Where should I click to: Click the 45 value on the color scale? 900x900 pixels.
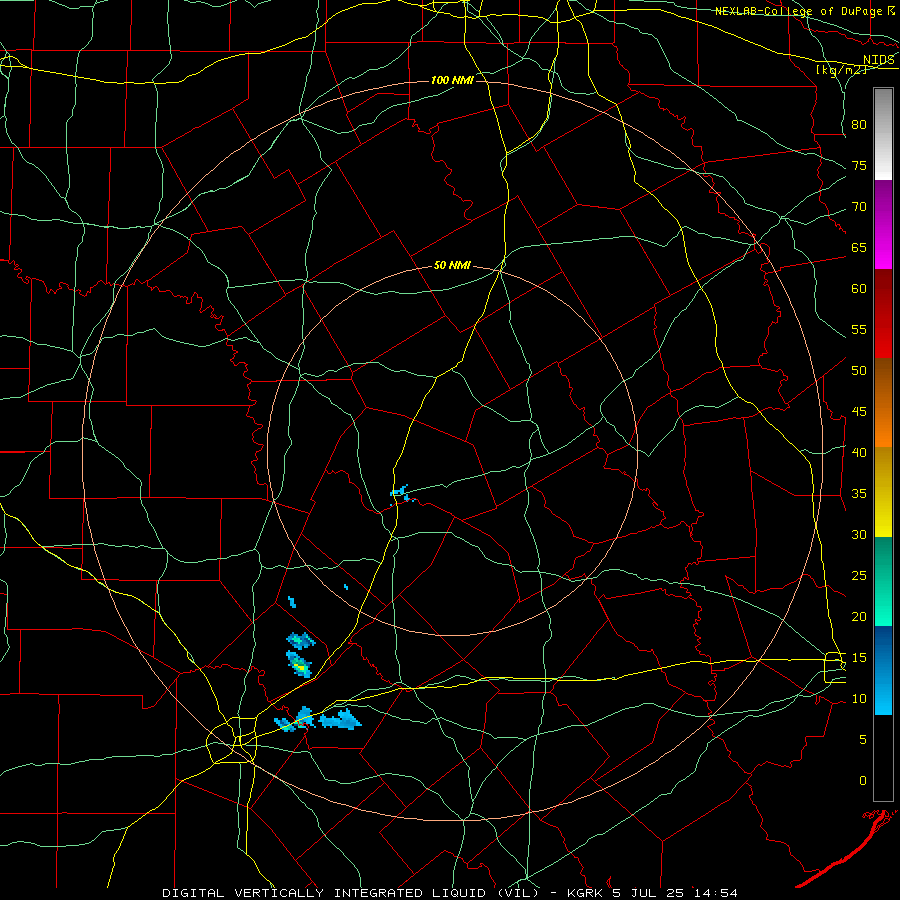[859, 412]
